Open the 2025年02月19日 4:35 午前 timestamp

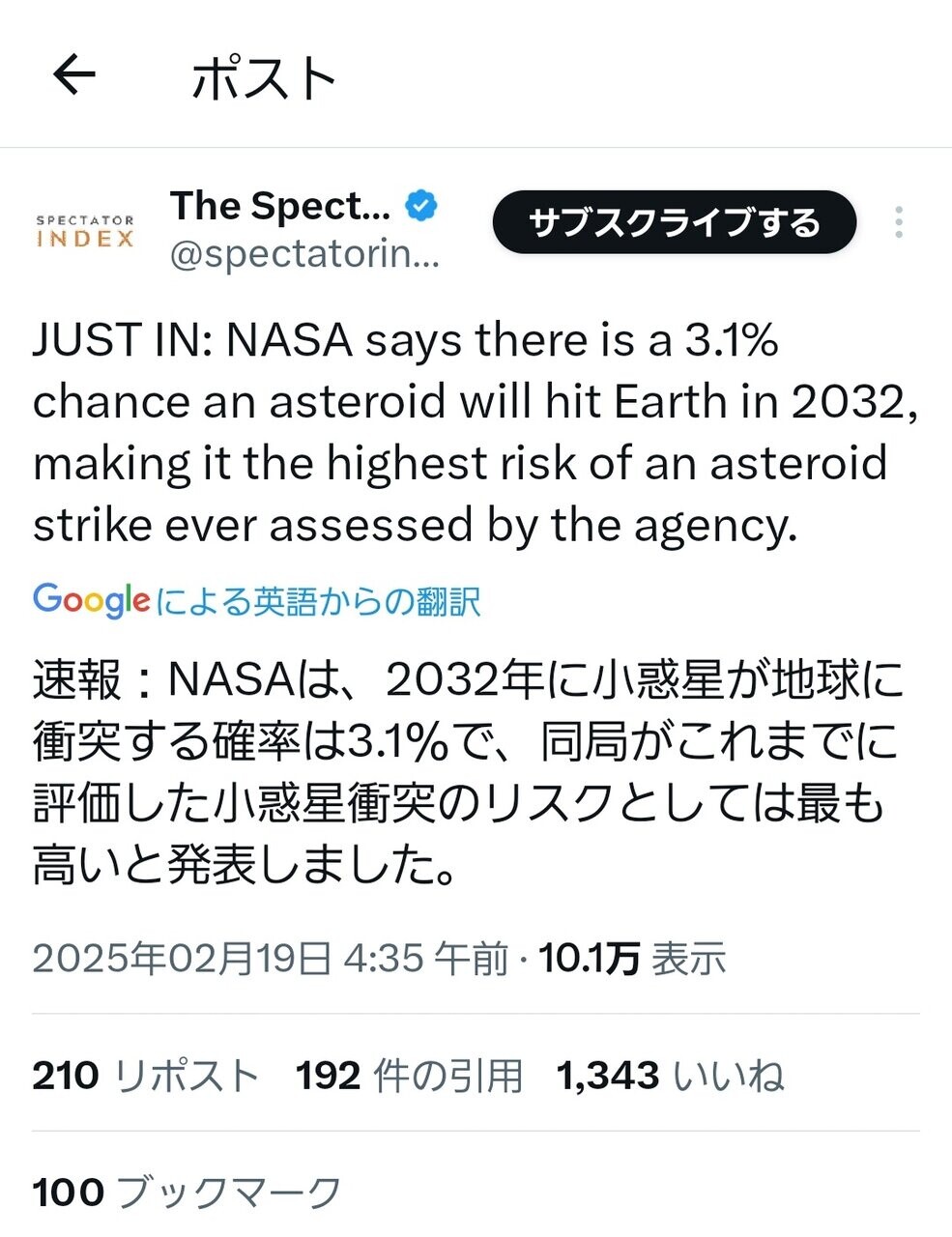pyautogui.click(x=271, y=958)
